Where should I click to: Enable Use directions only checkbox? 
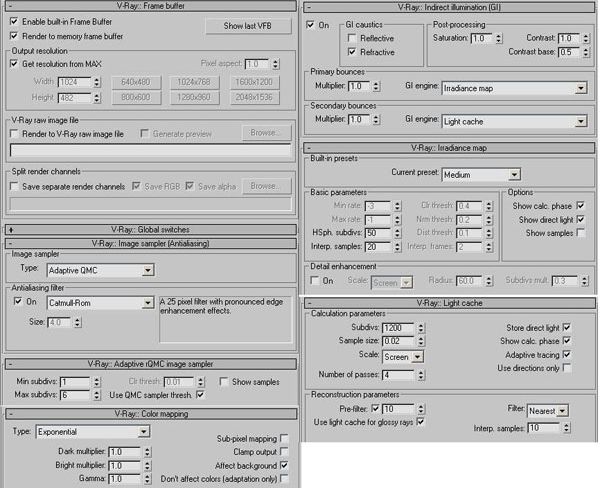567,368
